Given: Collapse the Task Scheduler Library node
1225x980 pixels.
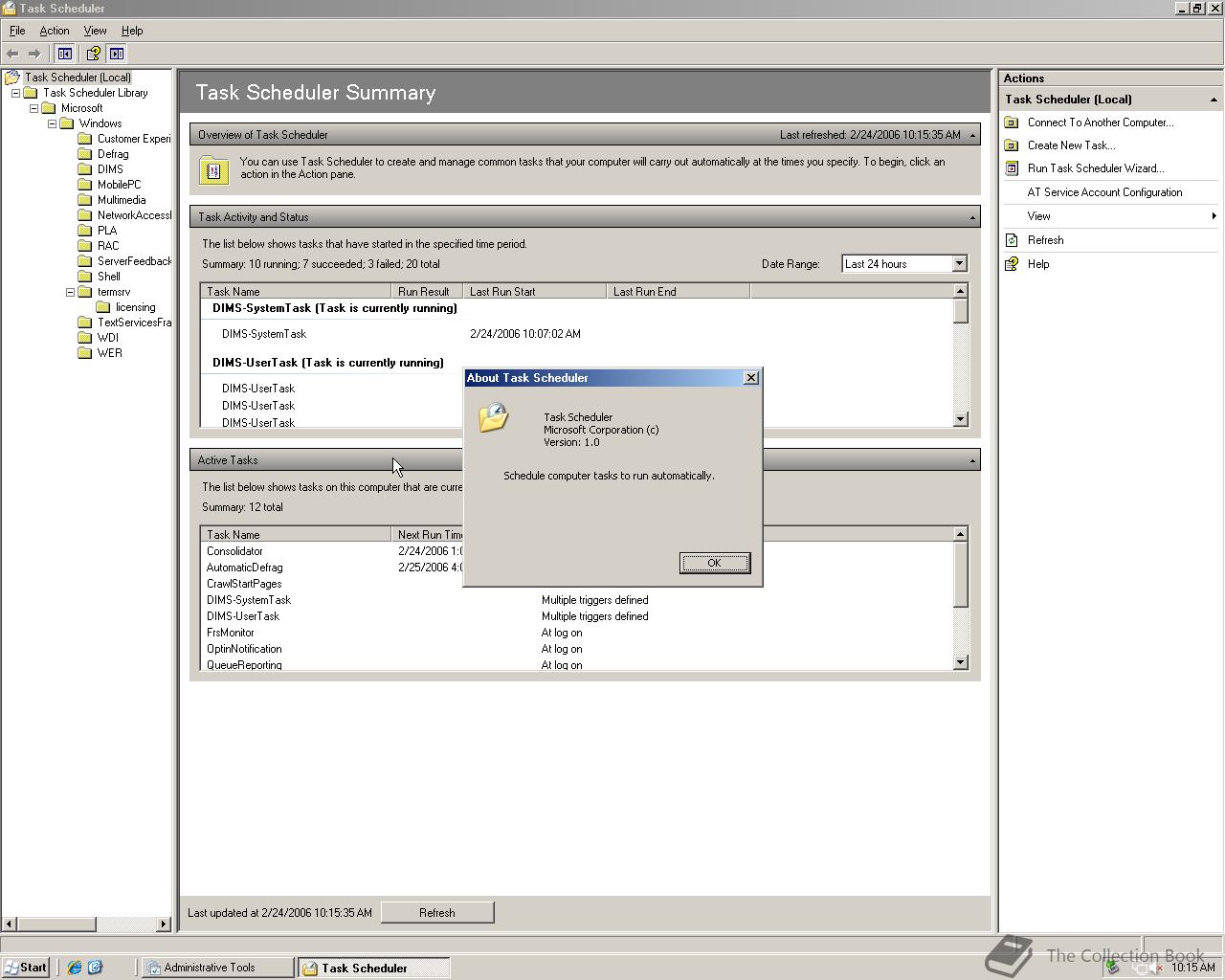Looking at the screenshot, I should click(x=16, y=93).
